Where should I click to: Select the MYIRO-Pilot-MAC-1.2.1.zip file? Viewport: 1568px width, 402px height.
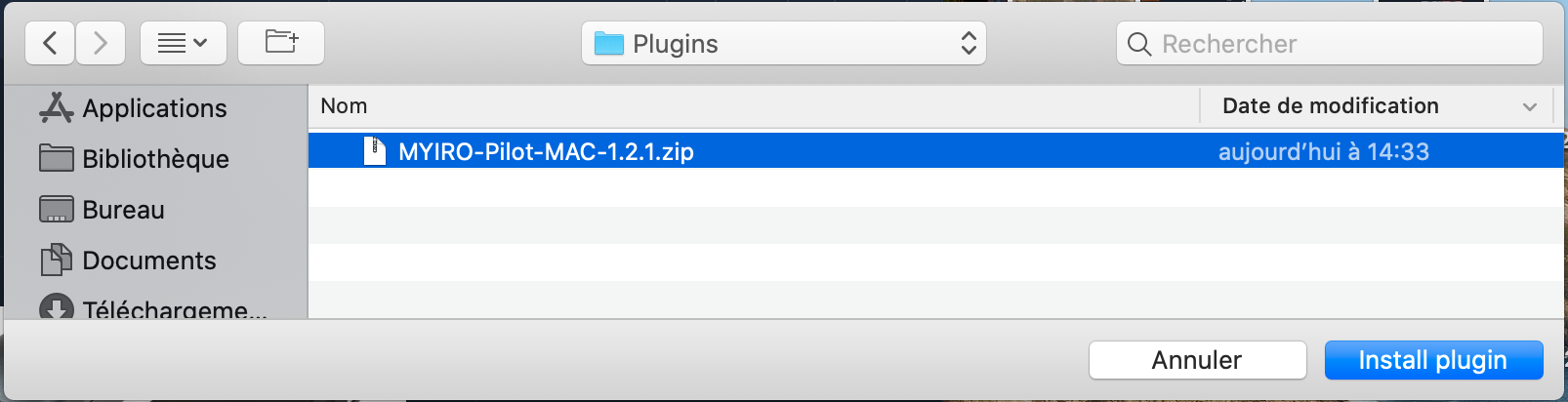pyautogui.click(x=935, y=151)
